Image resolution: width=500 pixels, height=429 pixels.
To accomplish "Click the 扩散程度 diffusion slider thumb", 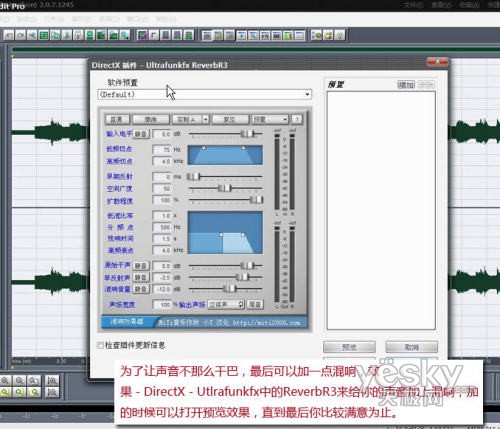I will (x=256, y=199).
